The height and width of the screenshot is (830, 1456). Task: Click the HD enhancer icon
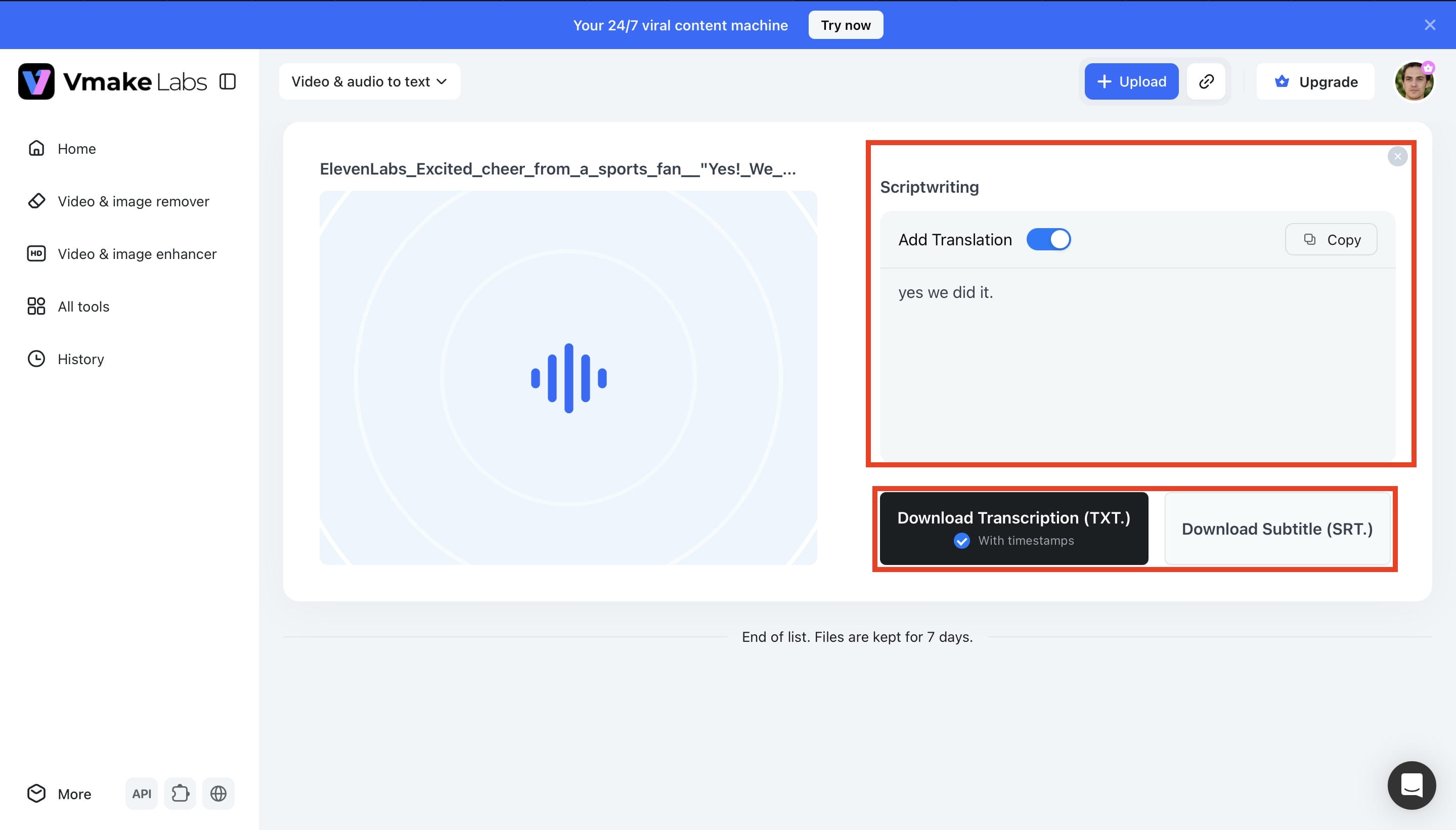36,253
